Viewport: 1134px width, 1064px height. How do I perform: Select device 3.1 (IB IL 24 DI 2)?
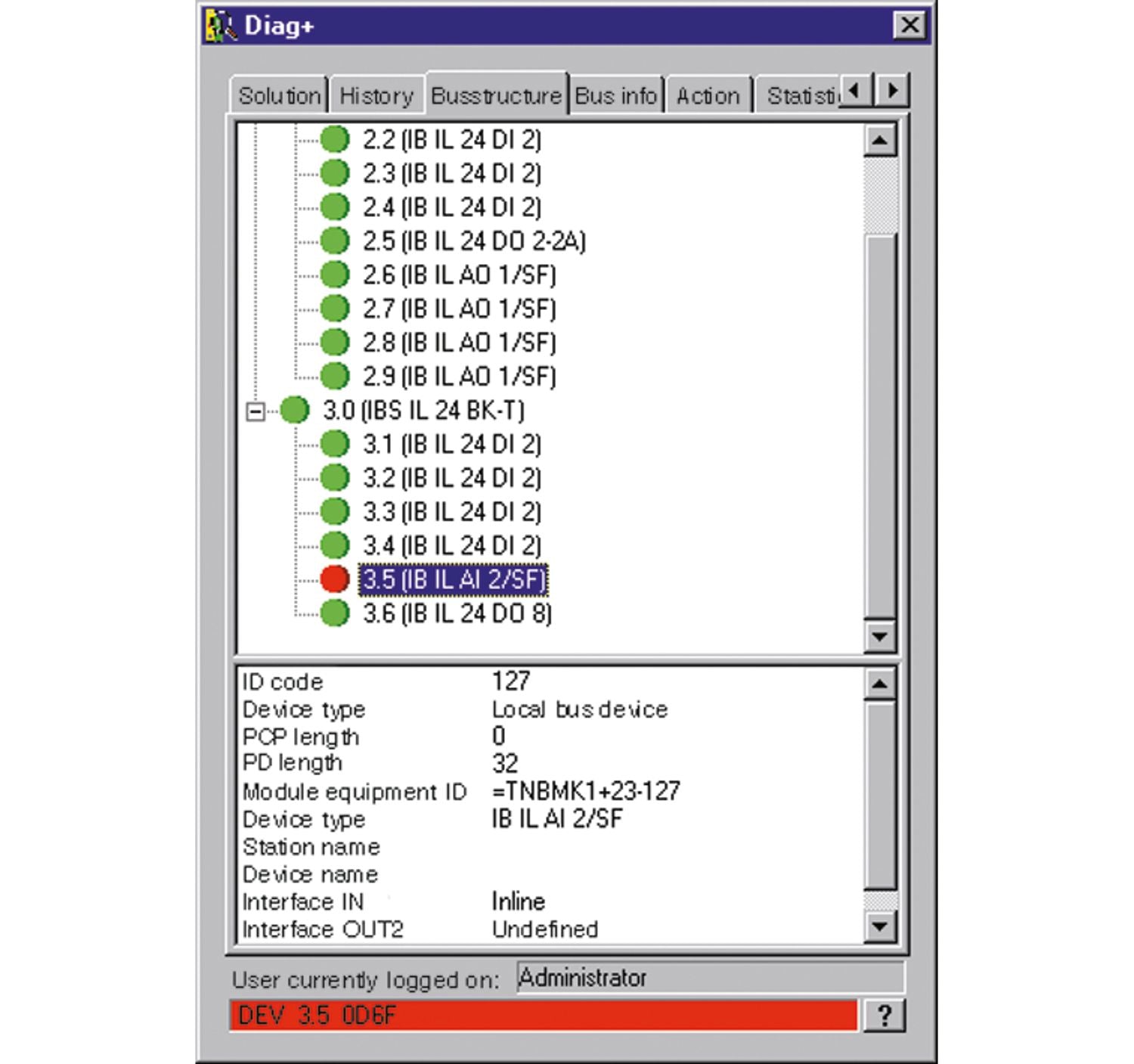(x=451, y=444)
